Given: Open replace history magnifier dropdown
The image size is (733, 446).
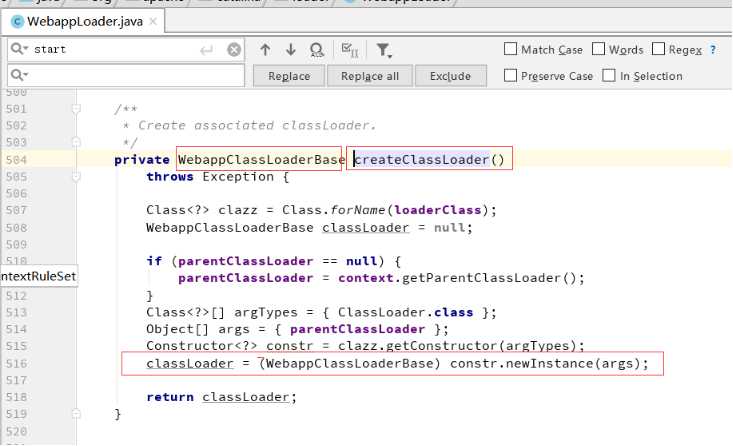Looking at the screenshot, I should pyautogui.click(x=19, y=75).
